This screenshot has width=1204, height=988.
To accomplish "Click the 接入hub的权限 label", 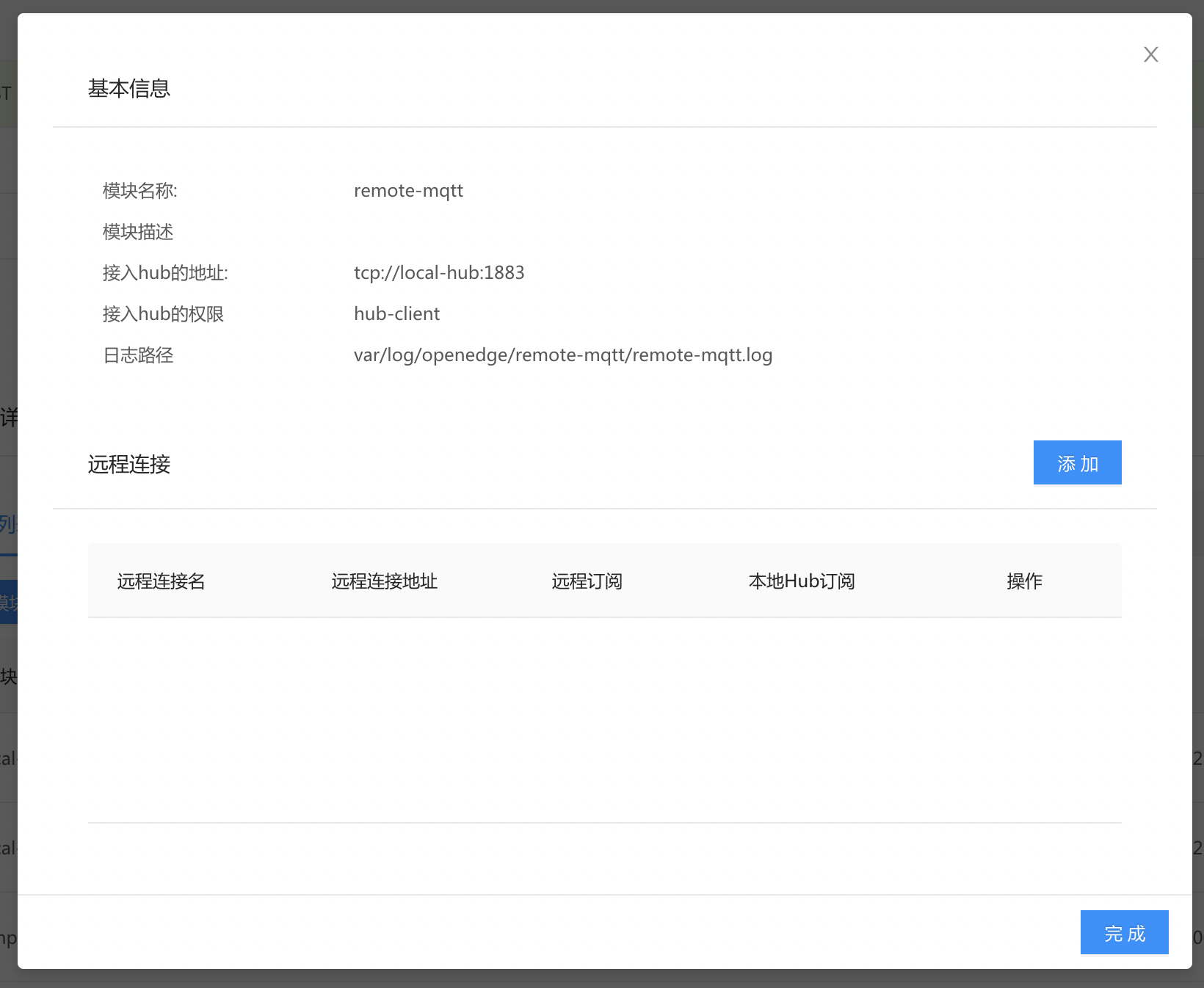I will point(163,314).
